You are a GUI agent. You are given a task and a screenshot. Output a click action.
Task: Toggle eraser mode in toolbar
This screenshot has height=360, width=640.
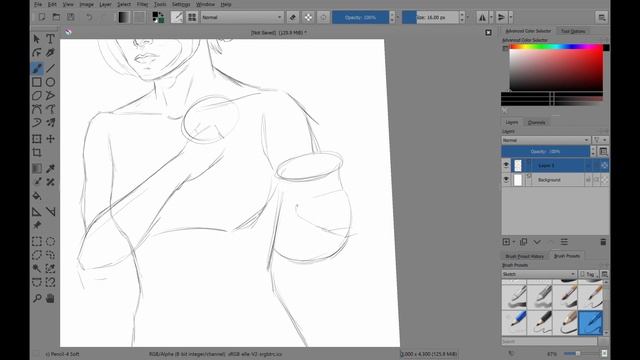pyautogui.click(x=293, y=17)
